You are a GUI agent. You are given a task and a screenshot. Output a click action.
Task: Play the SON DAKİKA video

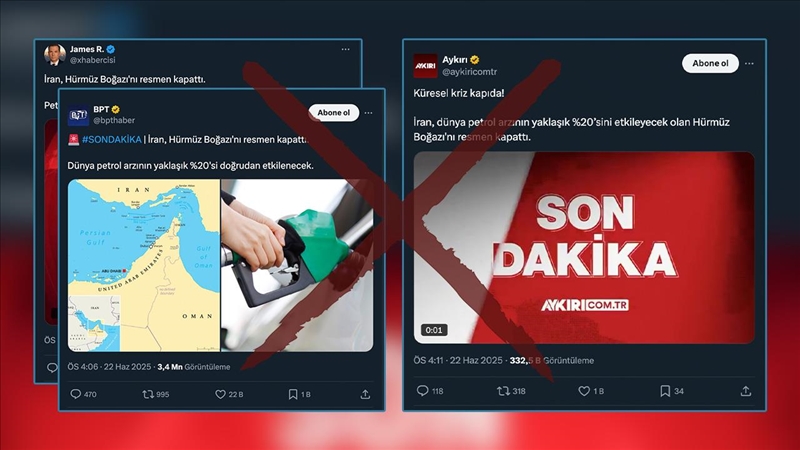click(584, 247)
